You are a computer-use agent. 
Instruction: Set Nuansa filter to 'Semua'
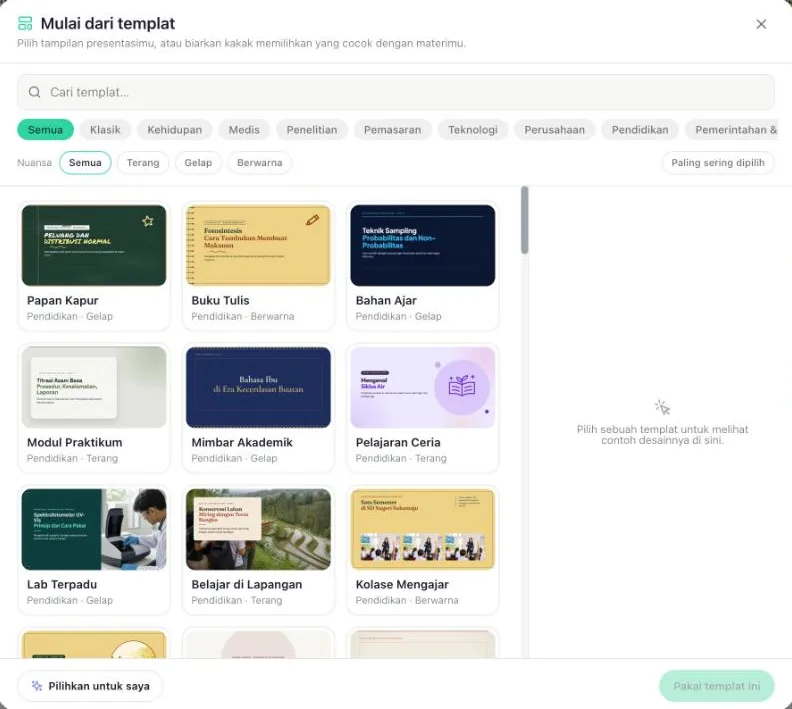[x=85, y=163]
